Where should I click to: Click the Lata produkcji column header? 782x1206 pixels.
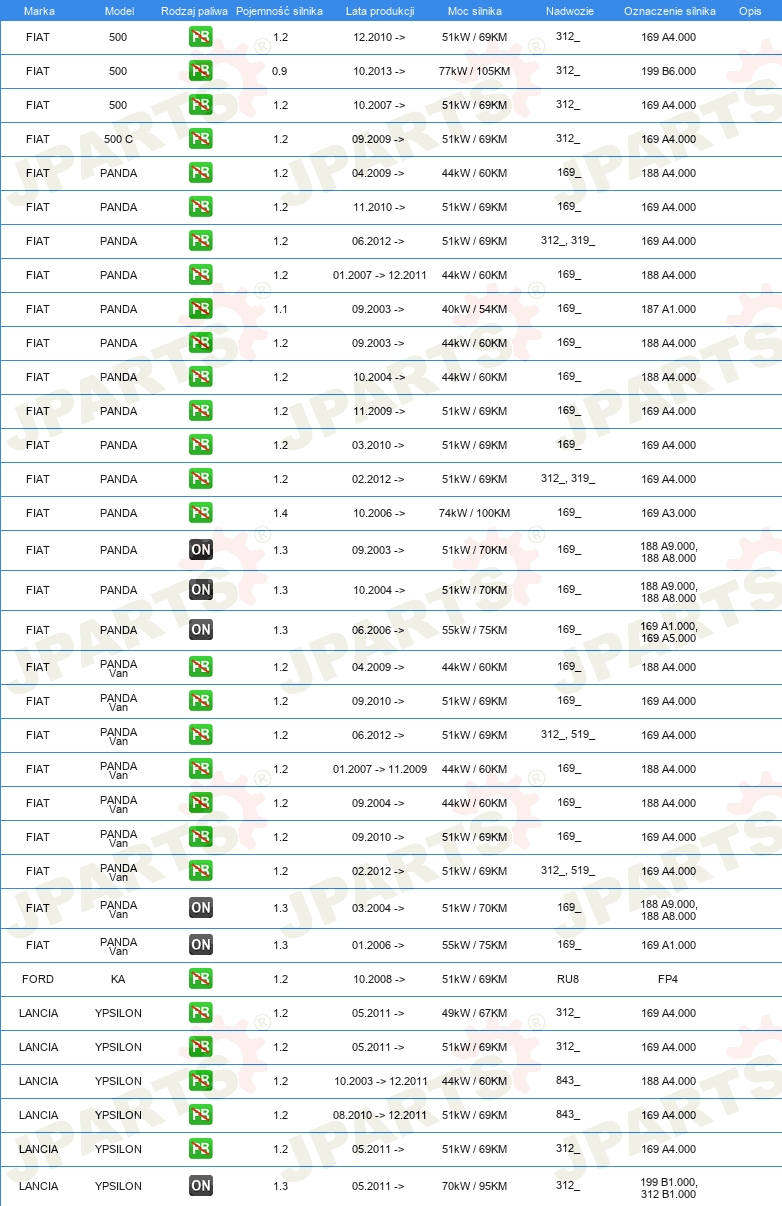pyautogui.click(x=380, y=11)
